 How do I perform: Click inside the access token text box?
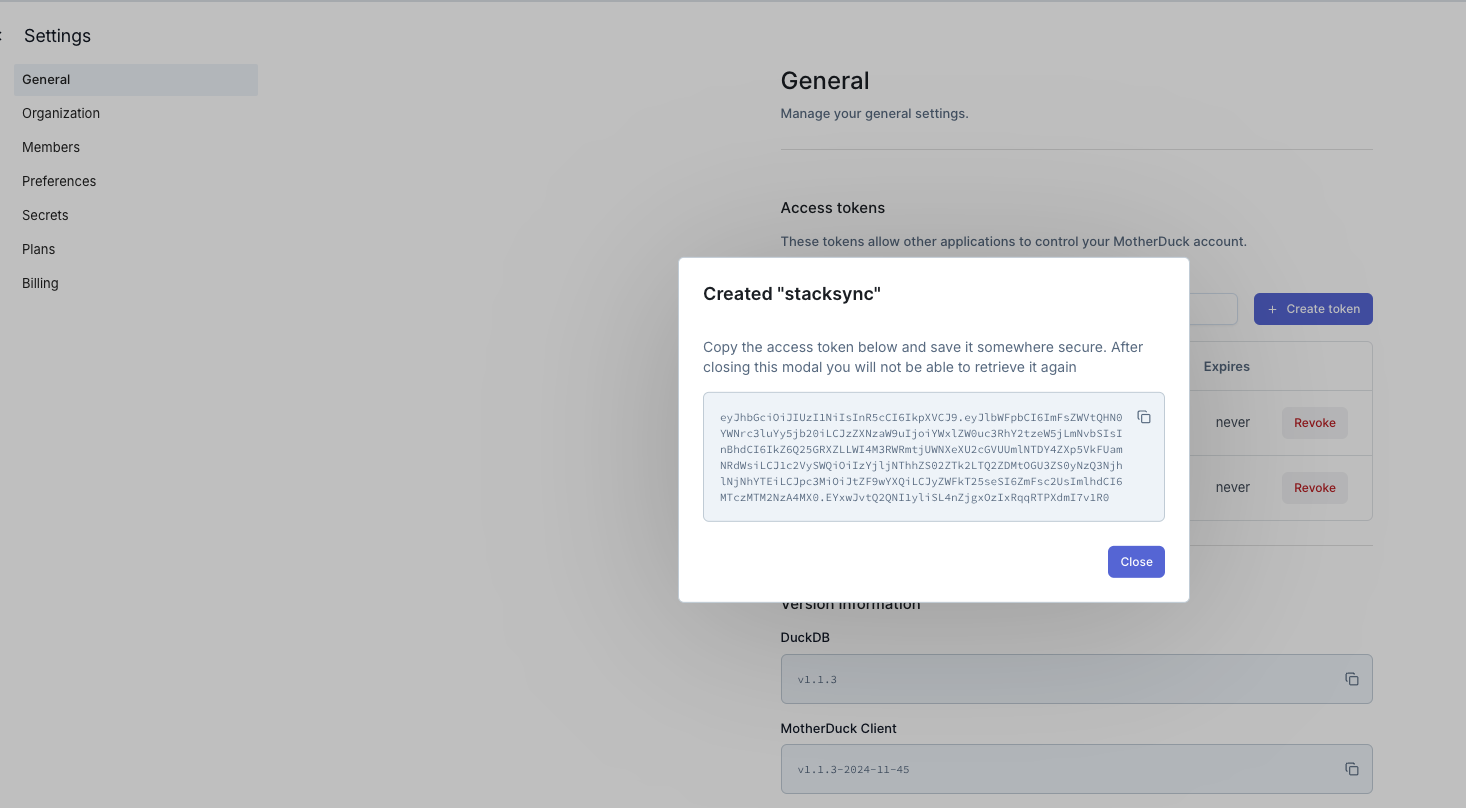coord(920,456)
